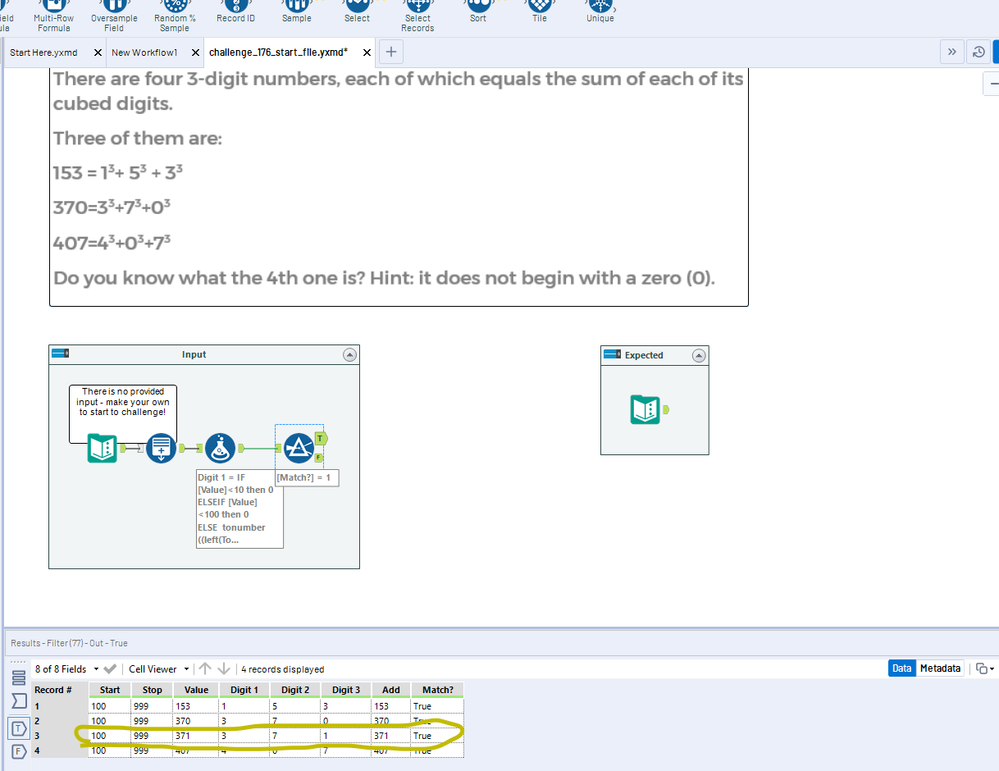Show the True anchor results
The image size is (999, 771).
(x=18, y=728)
